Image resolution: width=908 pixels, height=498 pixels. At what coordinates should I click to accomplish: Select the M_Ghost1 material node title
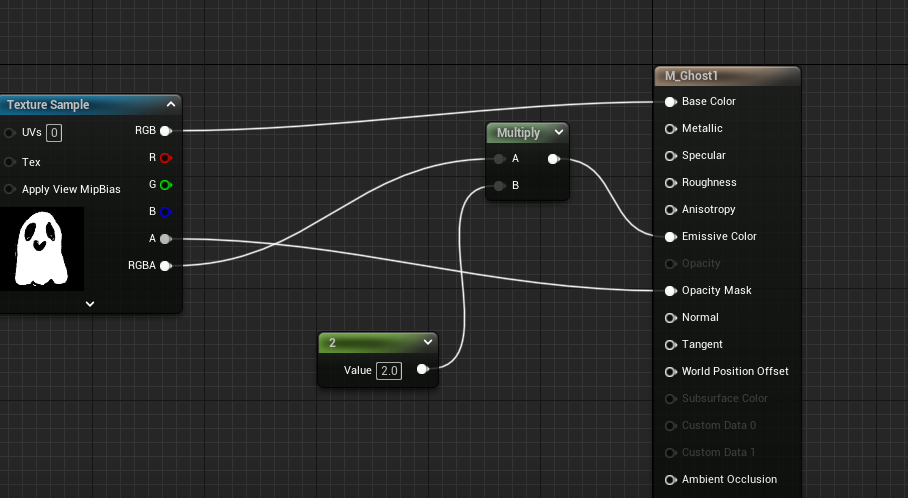(692, 76)
